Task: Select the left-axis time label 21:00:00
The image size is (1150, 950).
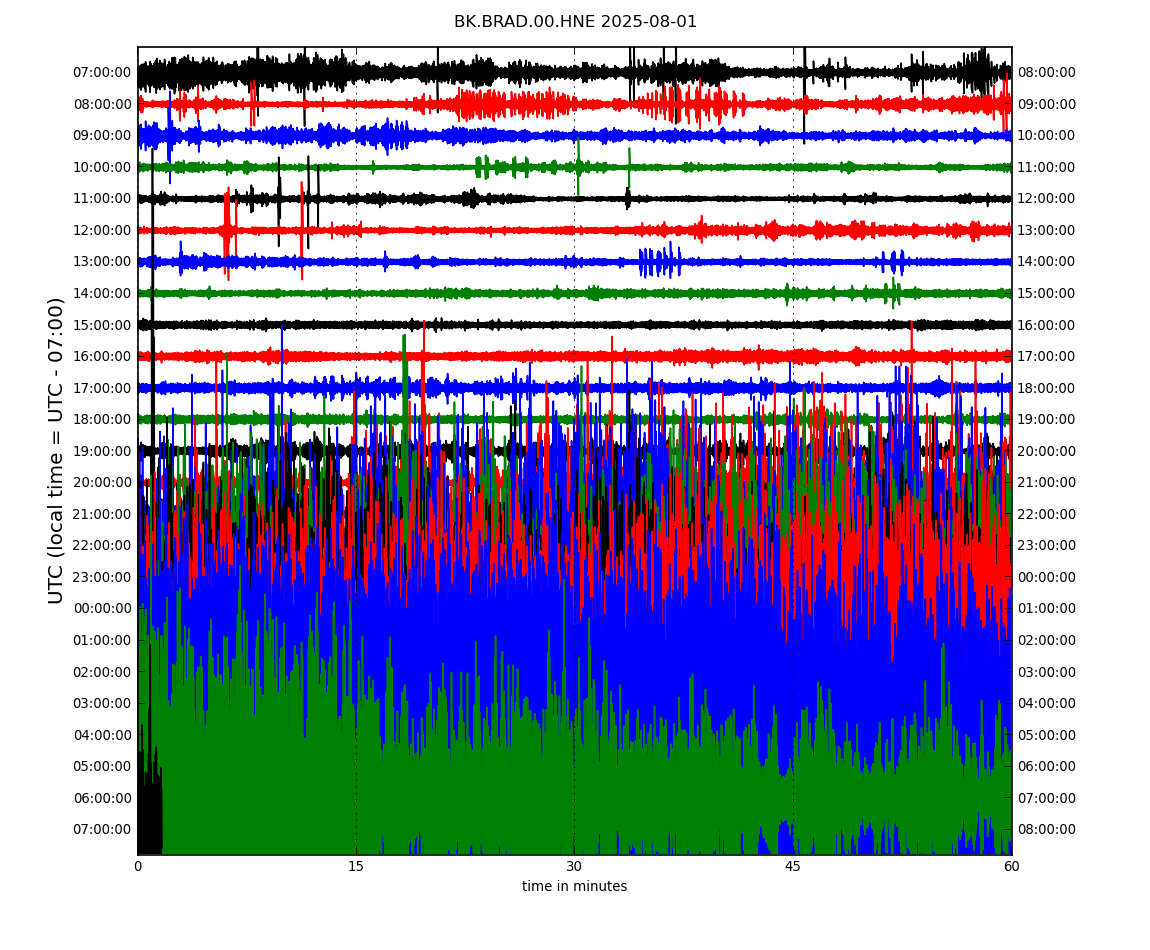Action: pos(103,514)
